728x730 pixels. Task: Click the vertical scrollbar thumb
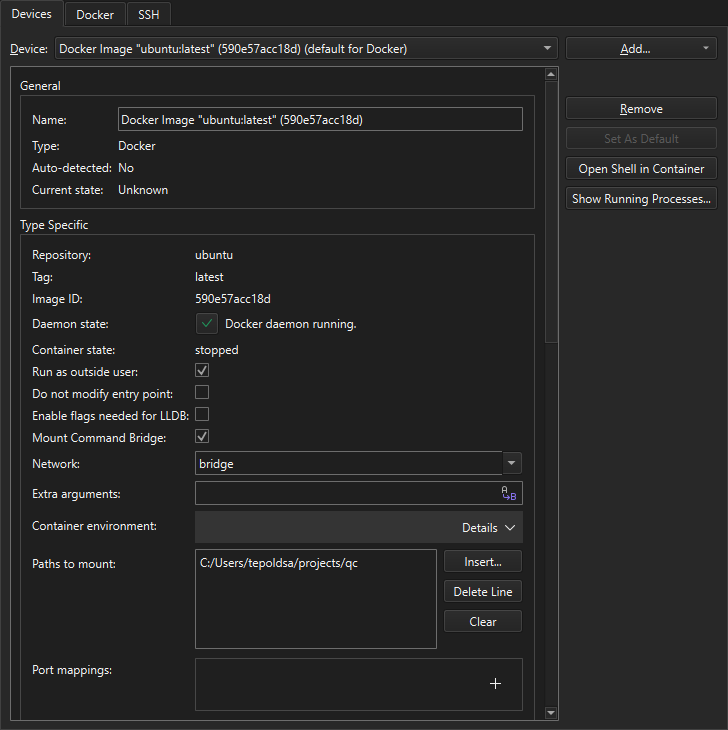[551, 212]
